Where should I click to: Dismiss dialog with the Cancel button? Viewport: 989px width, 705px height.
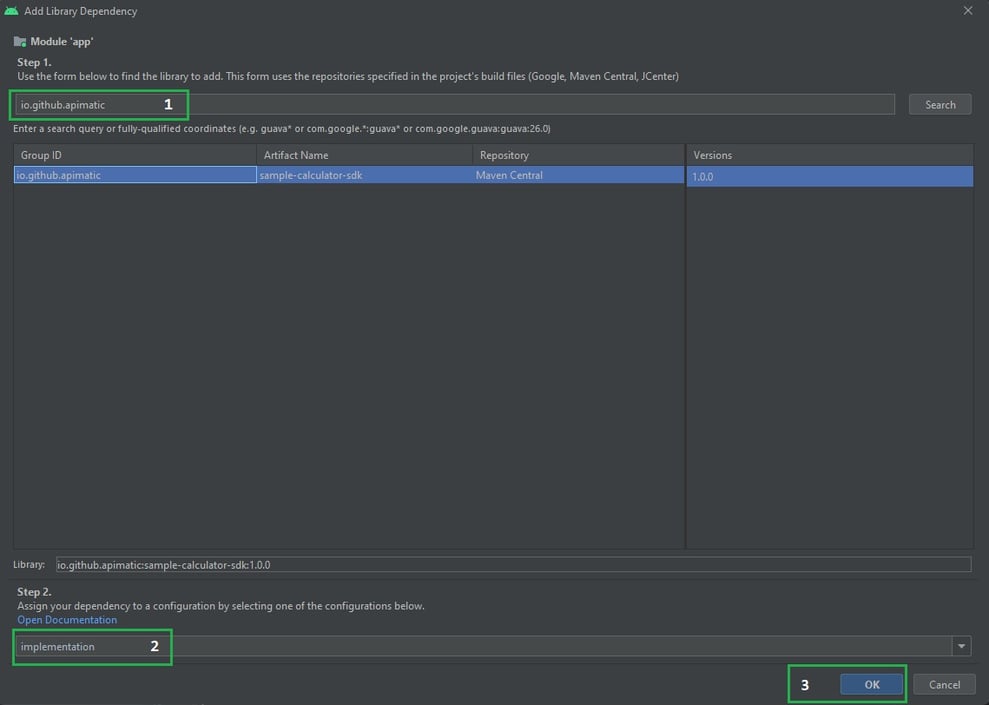[x=943, y=684]
